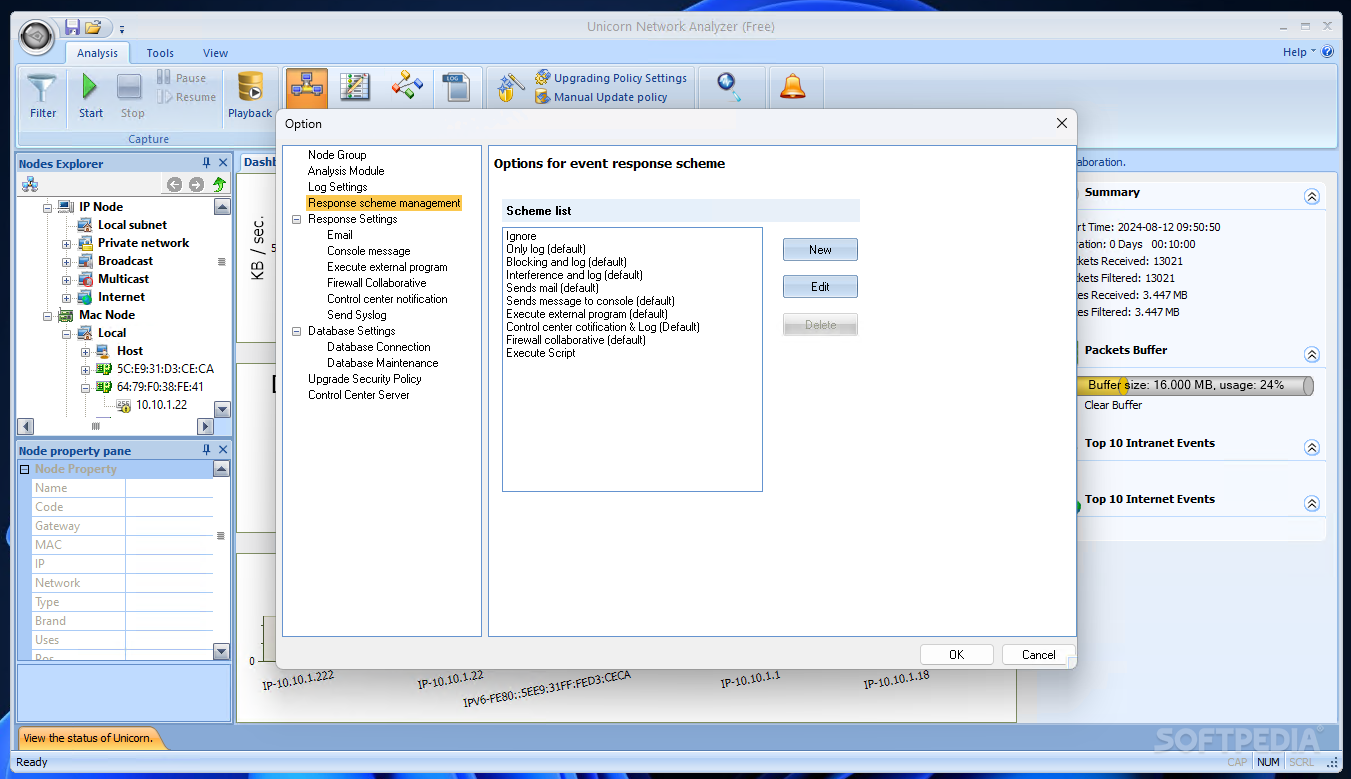Select Control Center Server option

[358, 395]
